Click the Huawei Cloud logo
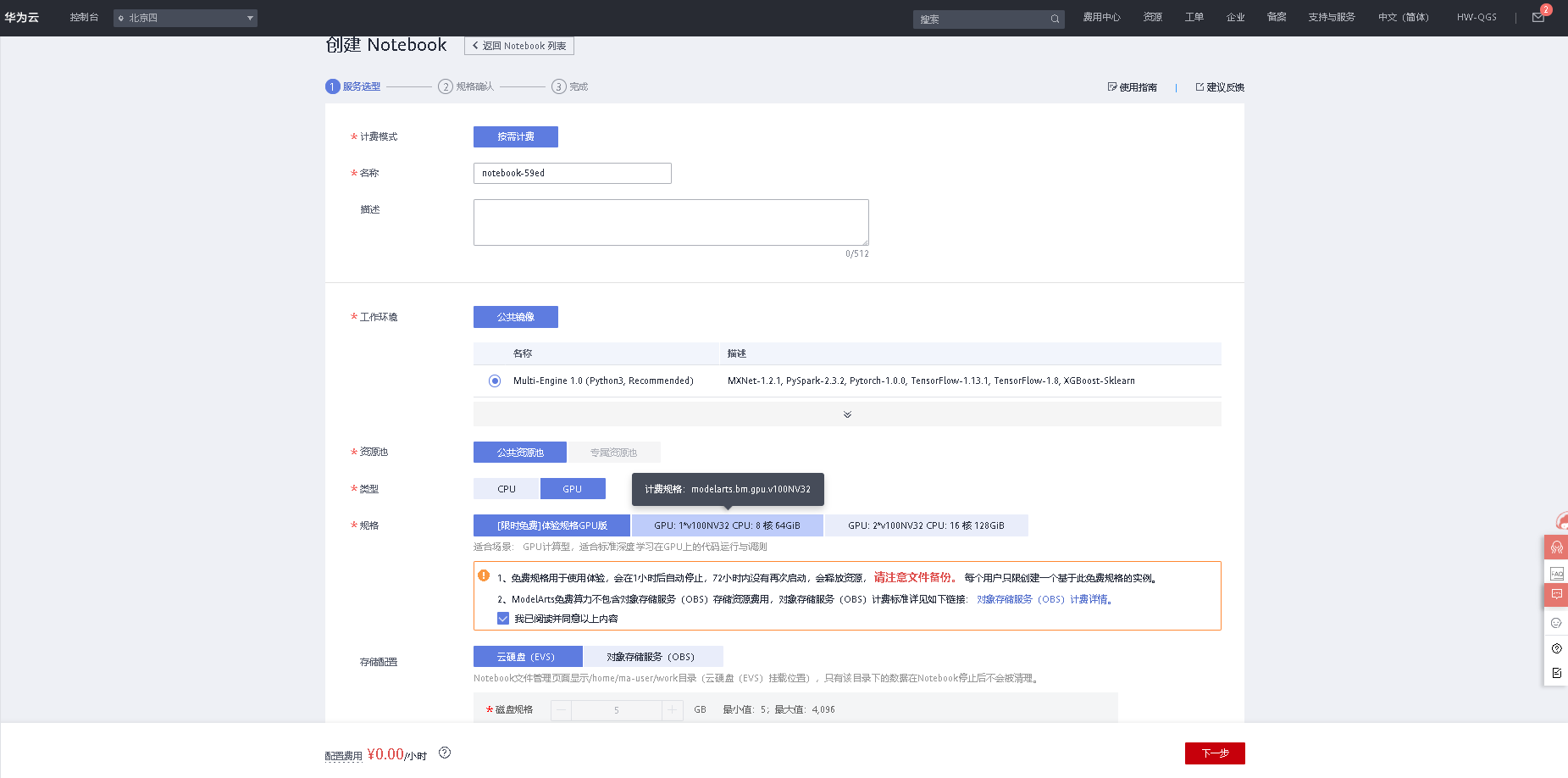This screenshot has height=778, width=1568. click(21, 17)
